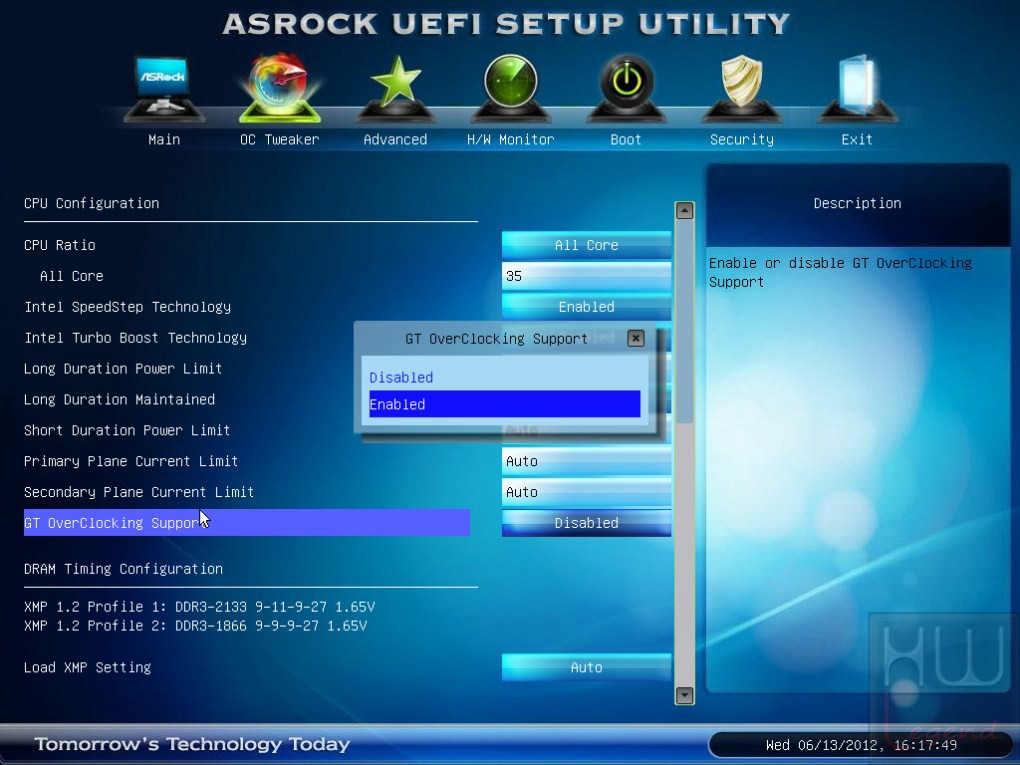
Task: Select Intel SpeedStep Technology row
Action: click(128, 307)
